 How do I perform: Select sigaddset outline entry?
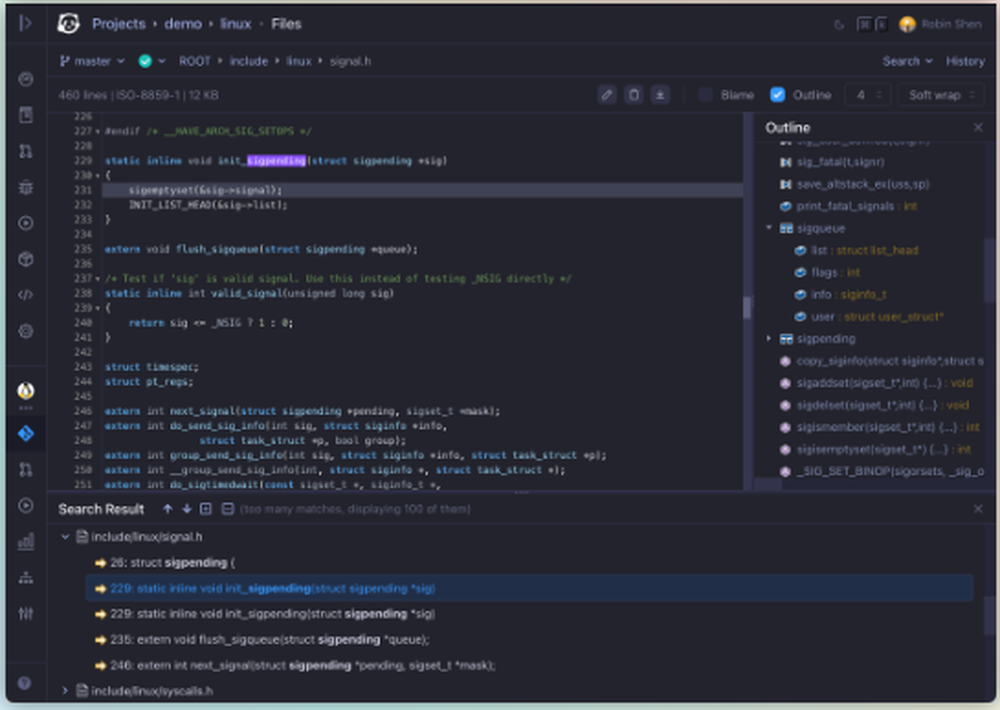point(885,383)
